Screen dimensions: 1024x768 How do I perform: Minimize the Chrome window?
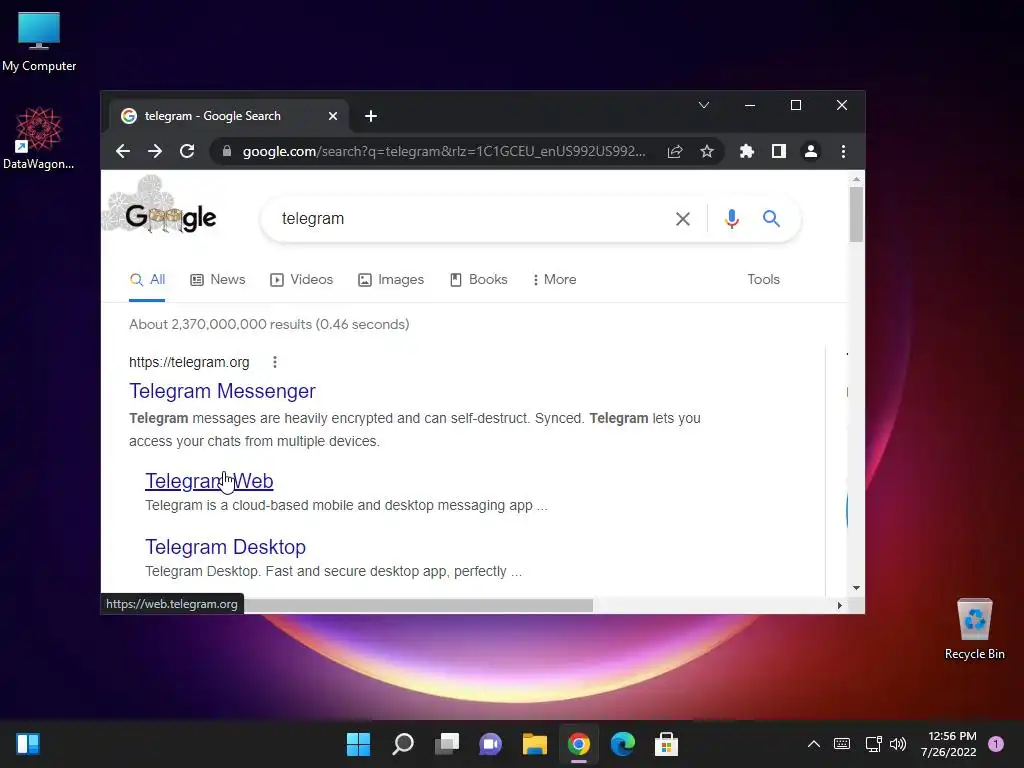tap(750, 105)
